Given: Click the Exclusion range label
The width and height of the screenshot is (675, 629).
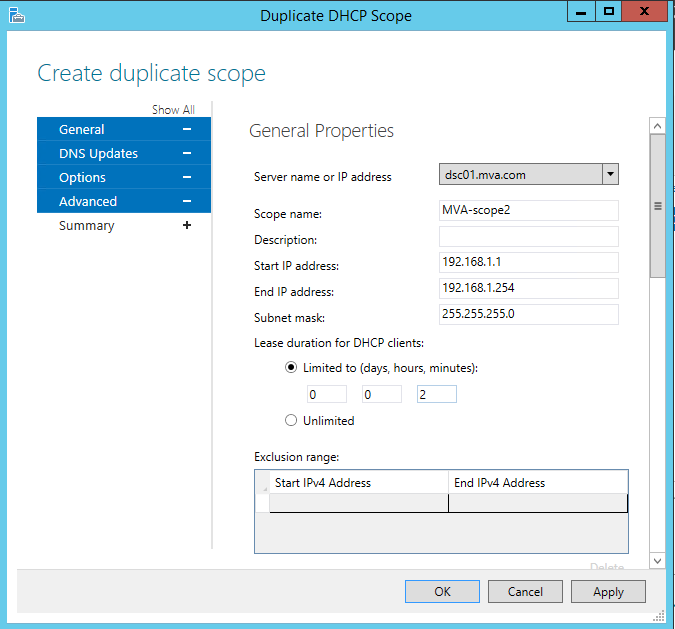Looking at the screenshot, I should pos(297,457).
